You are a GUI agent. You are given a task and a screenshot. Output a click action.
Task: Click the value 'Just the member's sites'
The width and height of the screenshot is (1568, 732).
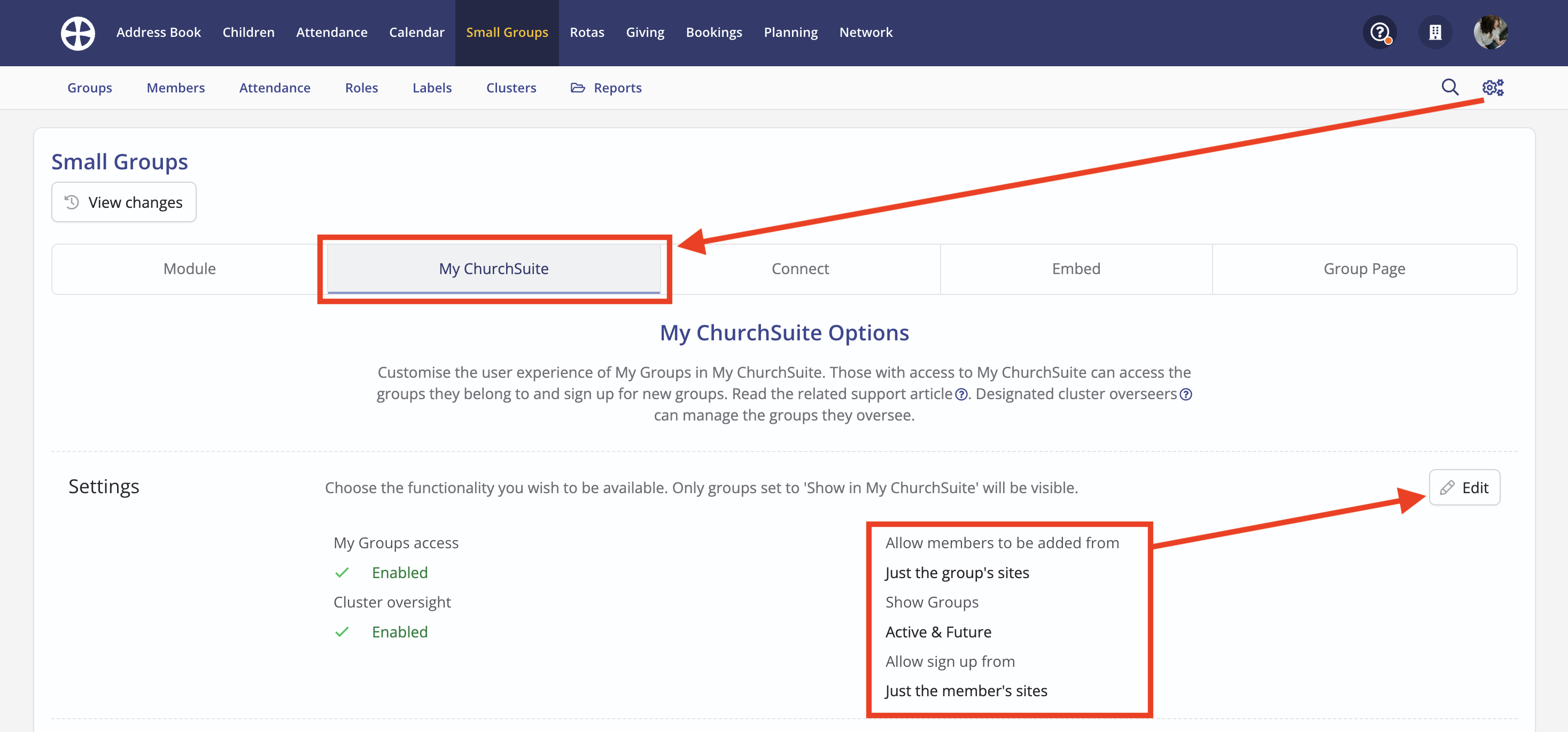pyautogui.click(x=966, y=691)
